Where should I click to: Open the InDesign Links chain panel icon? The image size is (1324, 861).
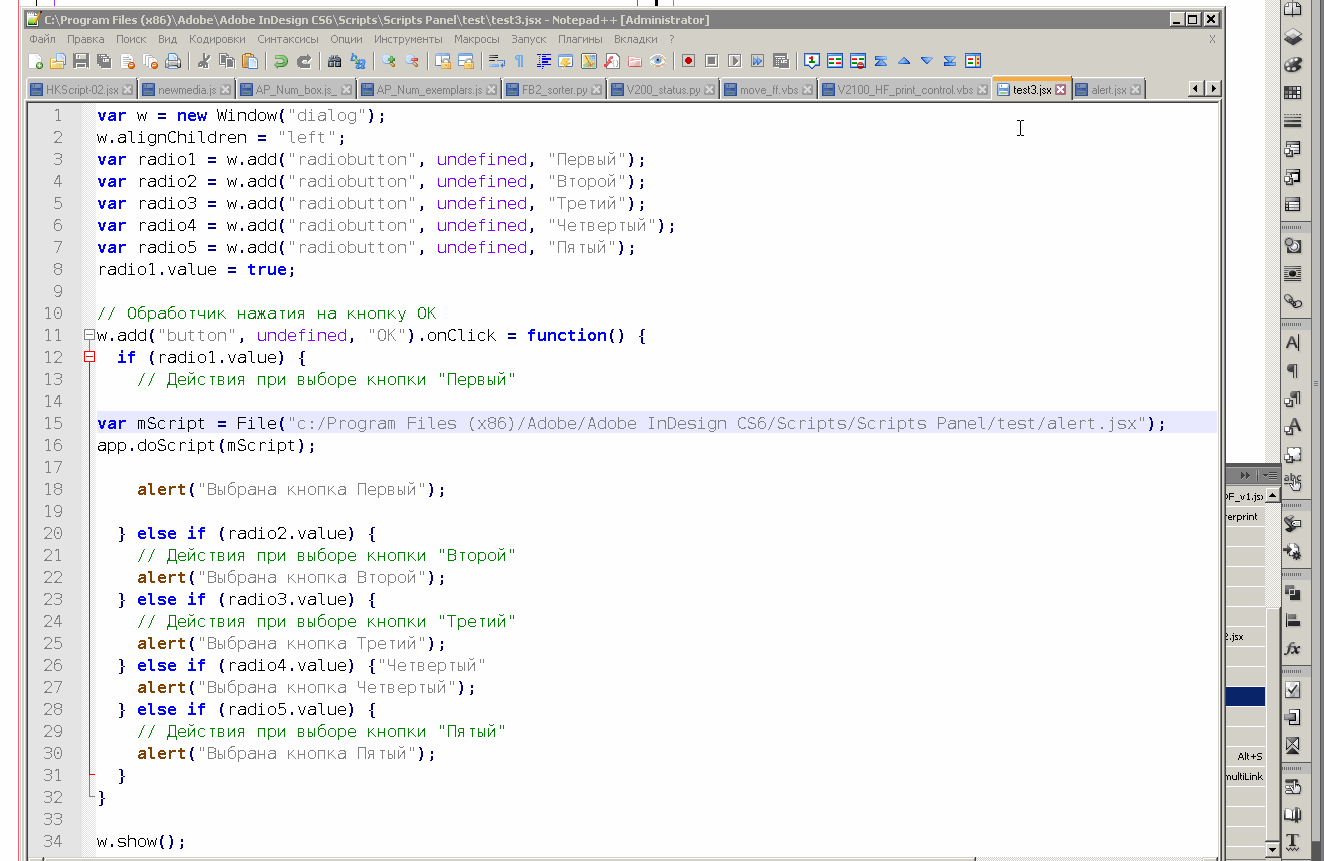1293,301
